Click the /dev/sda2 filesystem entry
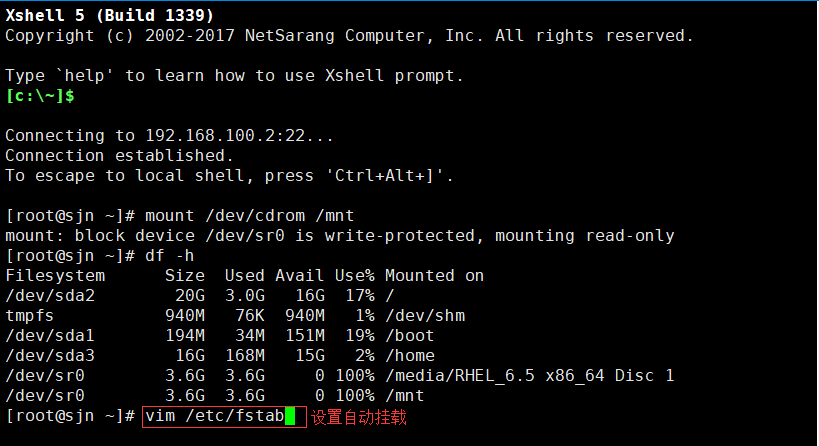Screen dimensions: 819x446 click(50, 296)
